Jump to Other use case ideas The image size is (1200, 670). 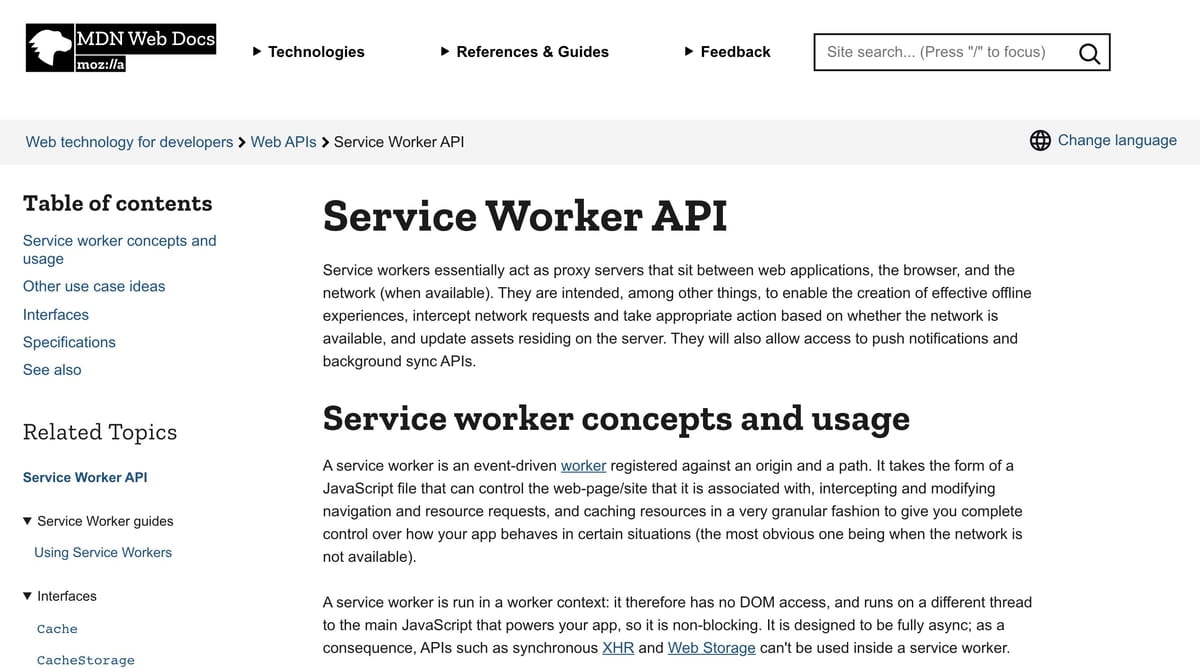click(x=94, y=286)
